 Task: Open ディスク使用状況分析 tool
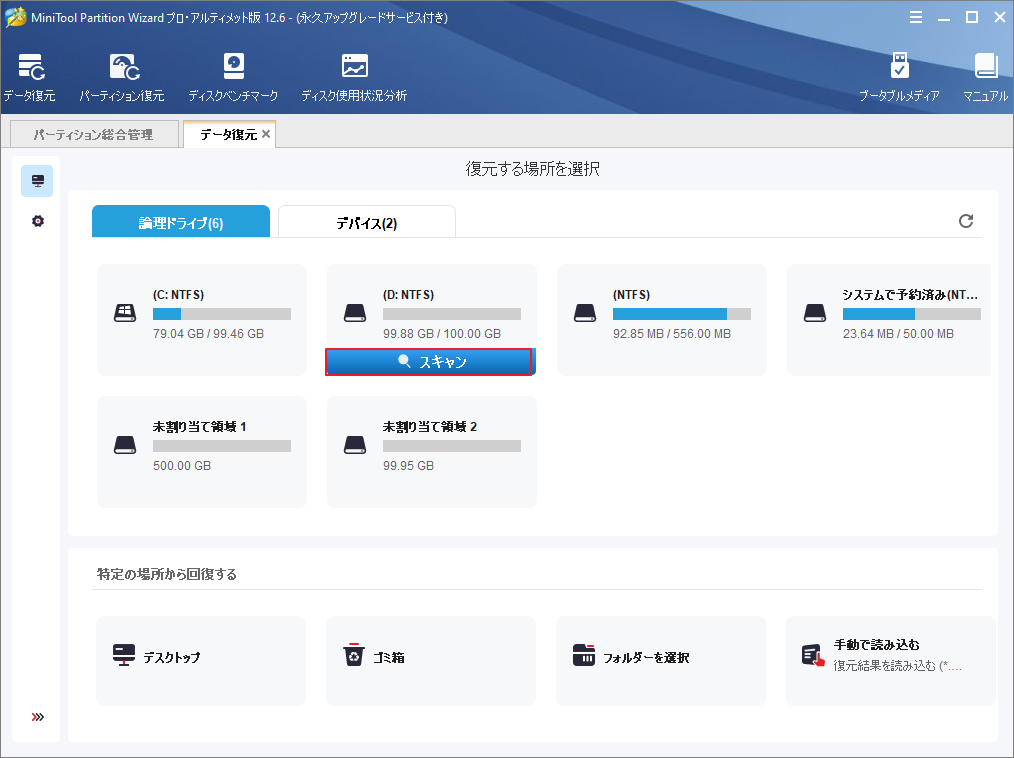point(354,78)
